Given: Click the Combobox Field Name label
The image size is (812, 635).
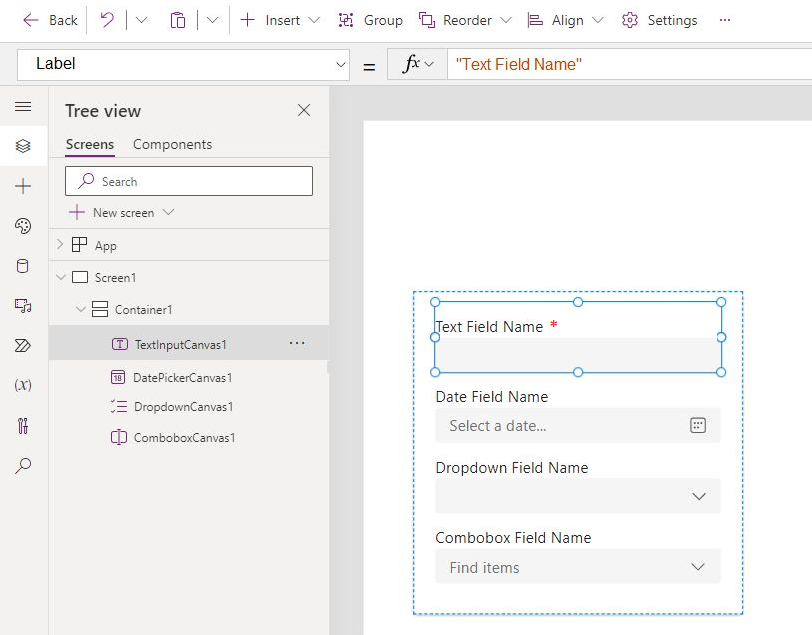Looking at the screenshot, I should [513, 538].
